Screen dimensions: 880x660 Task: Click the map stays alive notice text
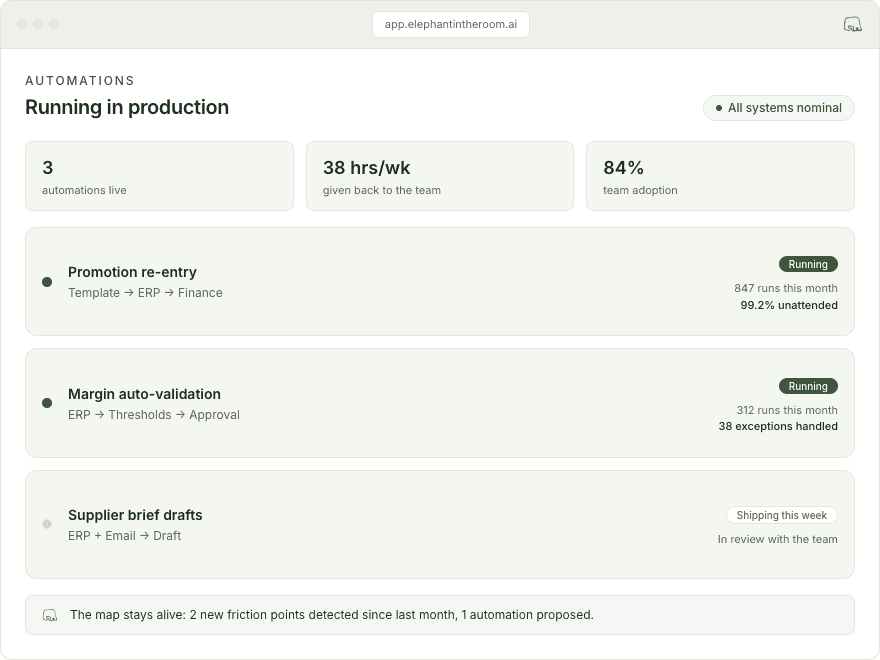click(332, 615)
